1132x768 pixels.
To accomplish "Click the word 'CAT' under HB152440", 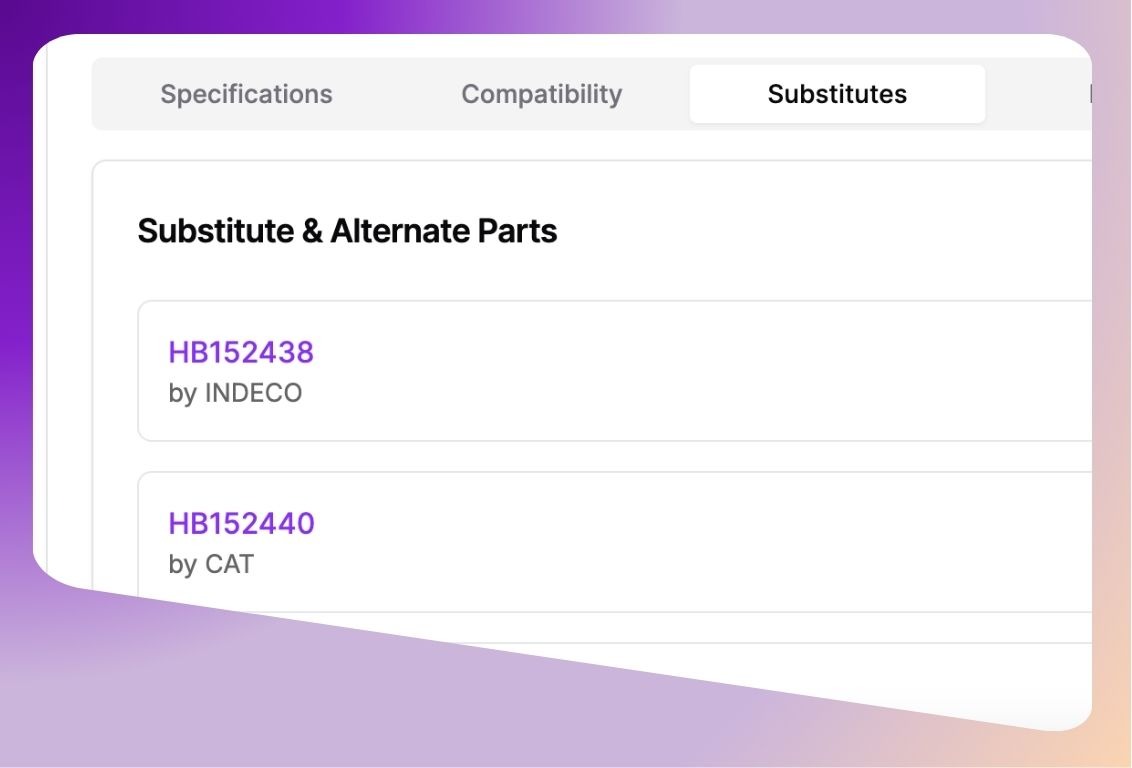I will click(x=229, y=564).
